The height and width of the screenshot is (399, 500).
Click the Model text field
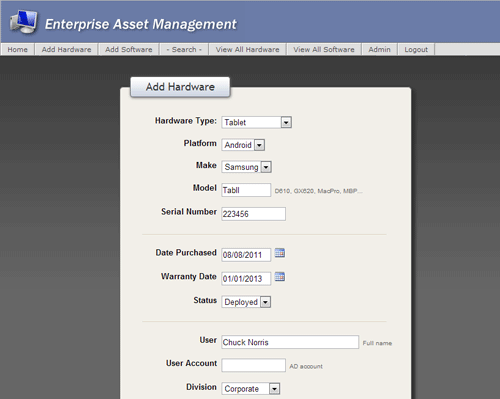(246, 190)
